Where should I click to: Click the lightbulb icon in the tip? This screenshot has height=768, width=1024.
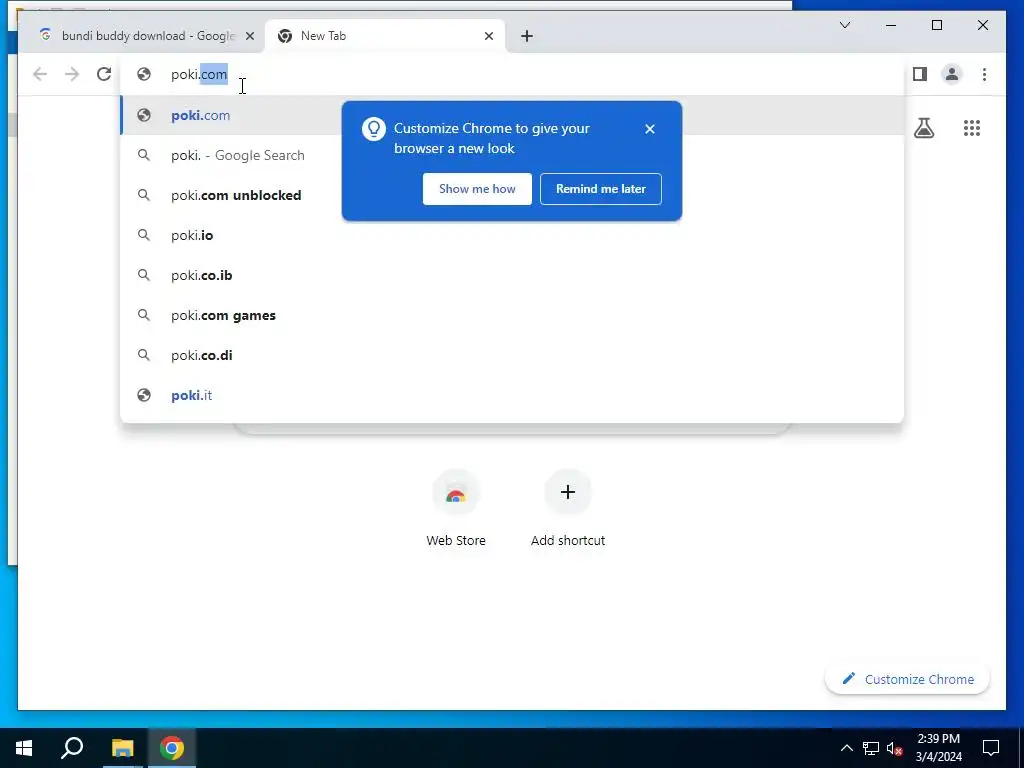point(374,129)
